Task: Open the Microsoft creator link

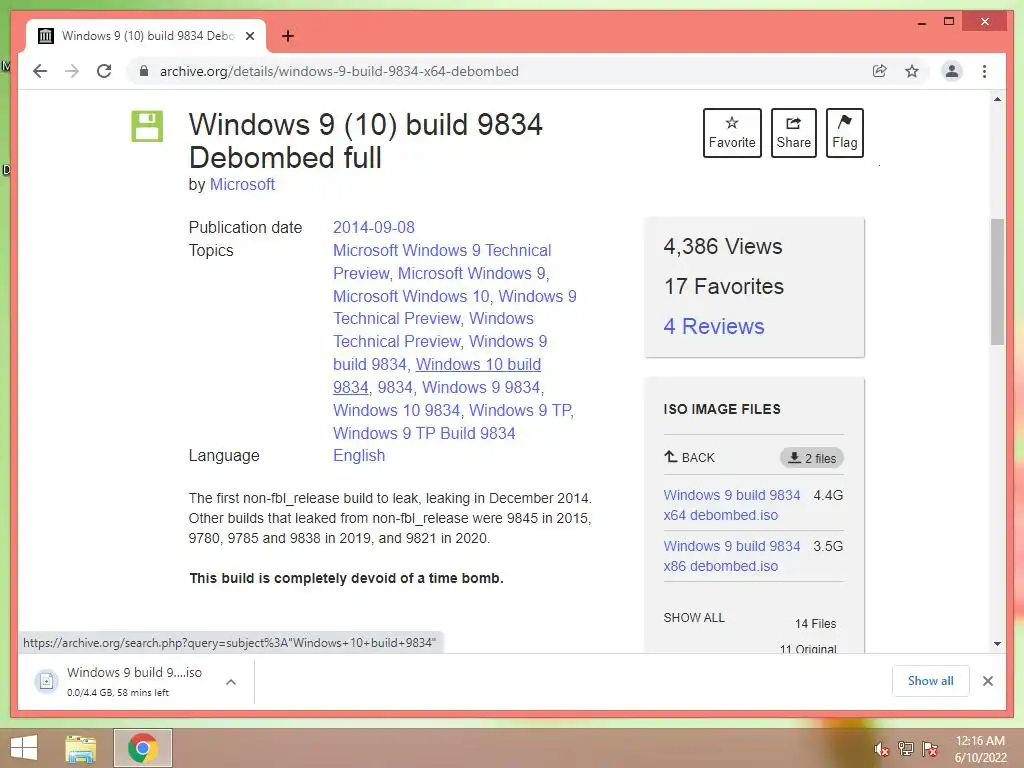Action: pos(242,185)
